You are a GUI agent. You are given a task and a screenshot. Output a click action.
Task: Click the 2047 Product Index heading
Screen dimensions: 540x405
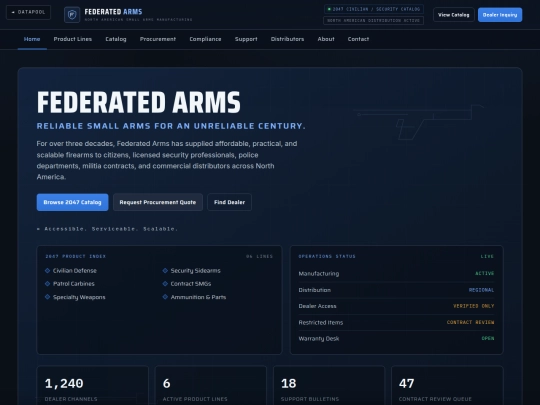(x=75, y=257)
